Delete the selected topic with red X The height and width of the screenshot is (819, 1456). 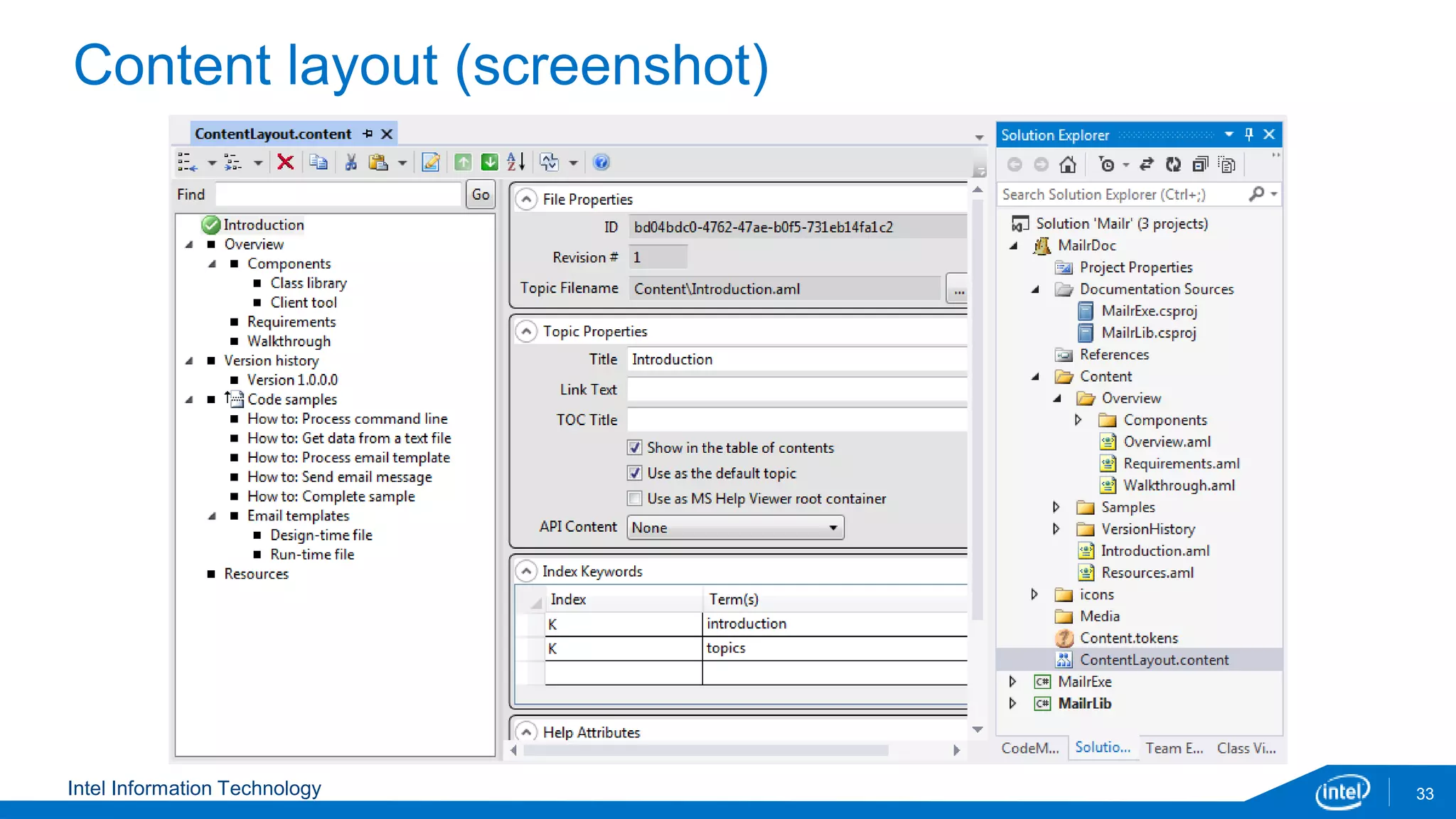point(286,163)
